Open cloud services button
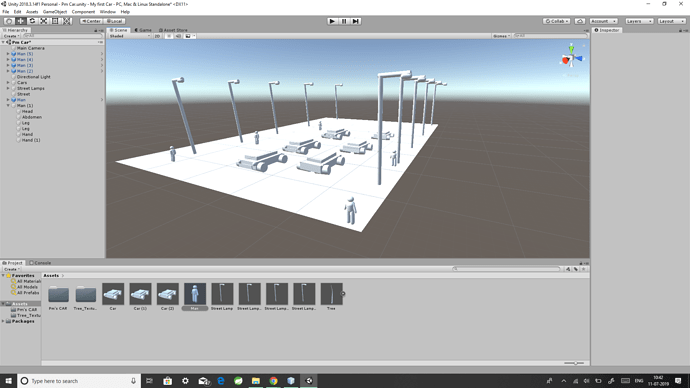 [x=580, y=21]
